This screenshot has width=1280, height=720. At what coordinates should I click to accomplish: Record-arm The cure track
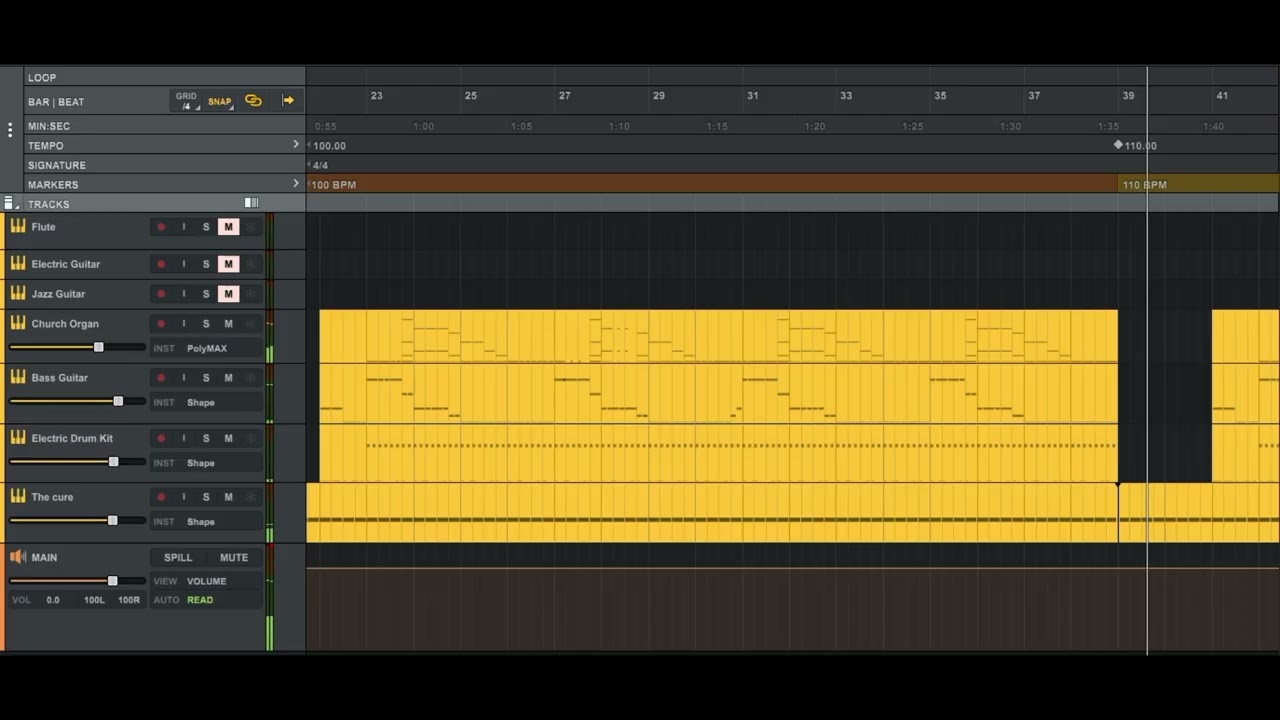(161, 497)
